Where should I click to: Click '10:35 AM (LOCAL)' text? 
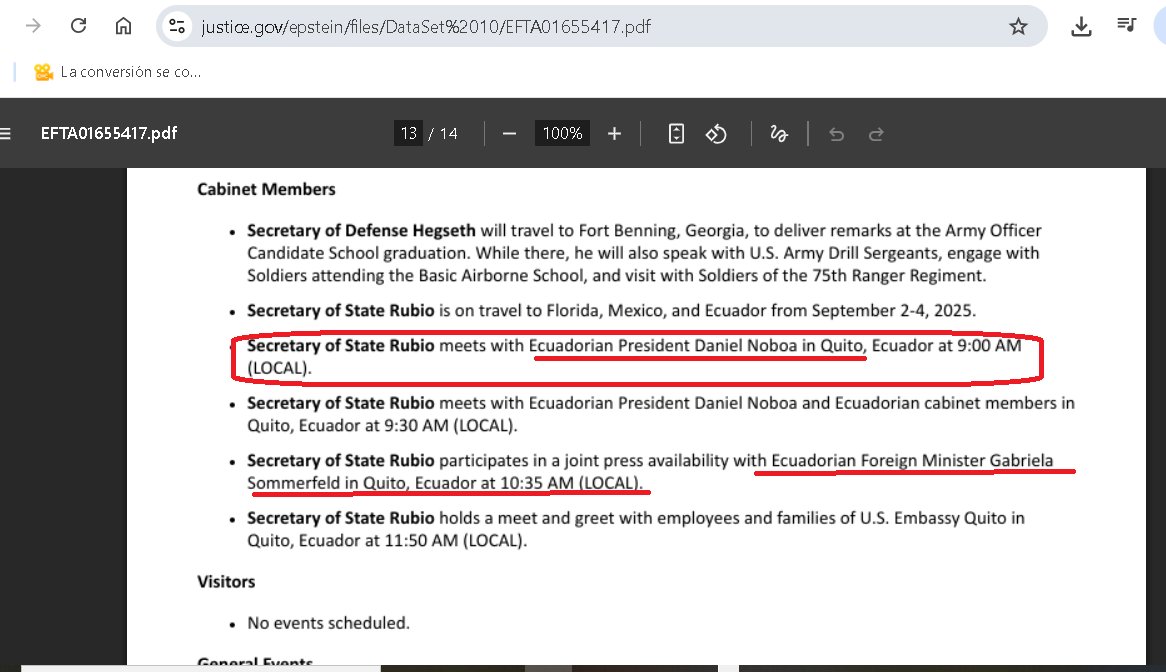point(570,483)
